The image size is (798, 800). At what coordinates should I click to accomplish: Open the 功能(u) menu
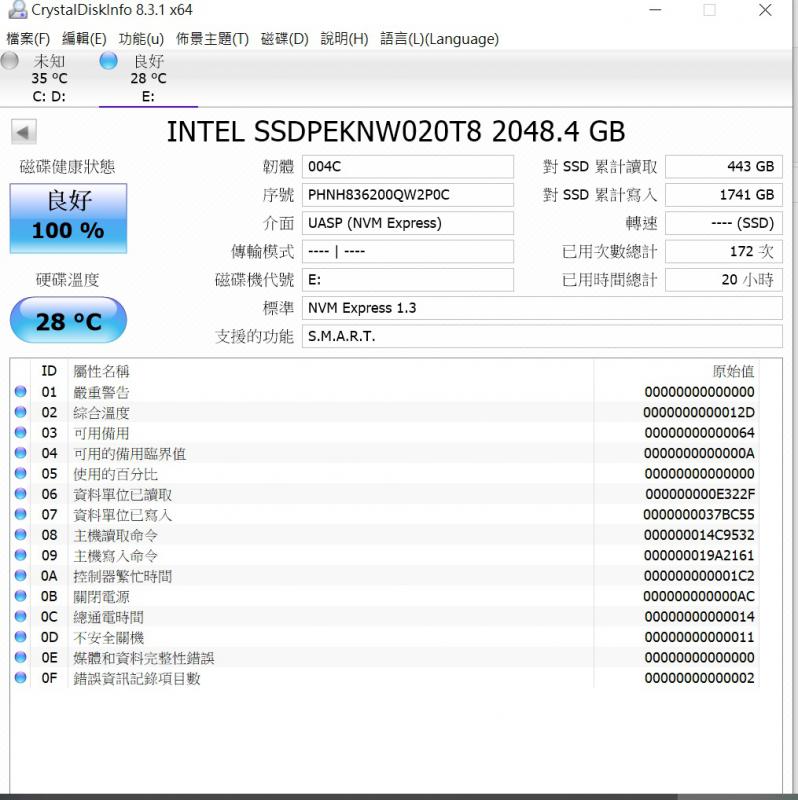click(x=141, y=39)
